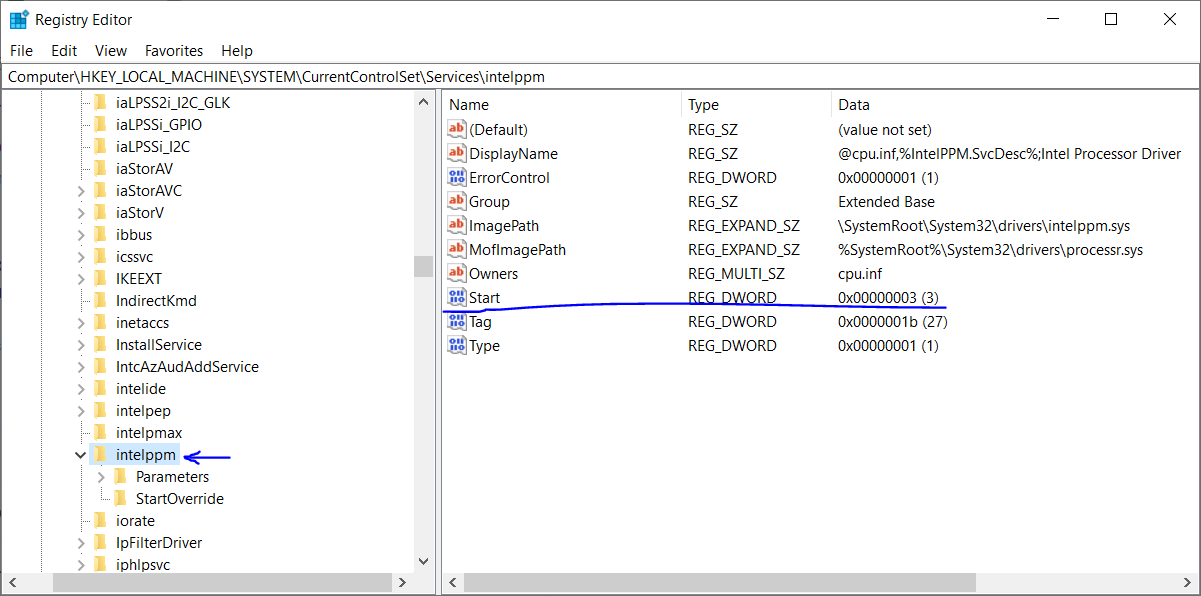The image size is (1201, 596).
Task: Collapse the intelppm key
Action: pos(81,454)
